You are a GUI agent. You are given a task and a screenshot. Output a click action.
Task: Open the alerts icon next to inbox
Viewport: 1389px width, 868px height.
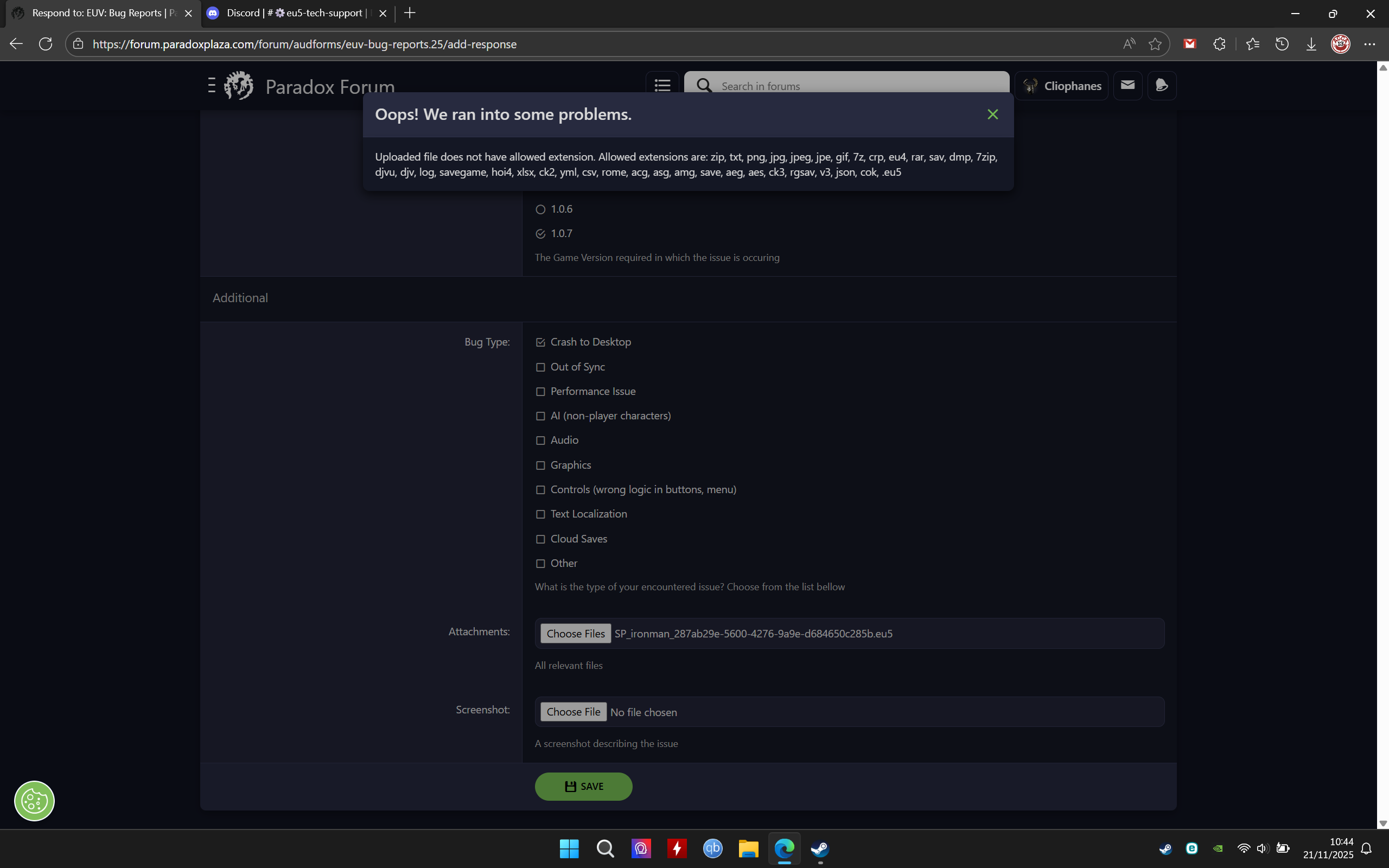pos(1162,85)
